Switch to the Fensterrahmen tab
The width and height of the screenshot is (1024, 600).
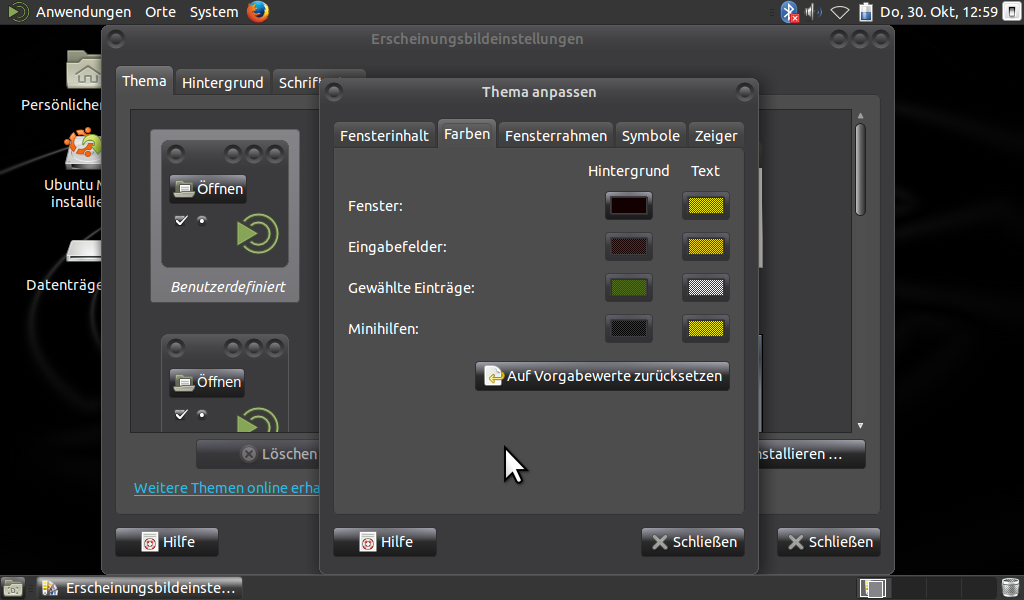[x=556, y=136]
